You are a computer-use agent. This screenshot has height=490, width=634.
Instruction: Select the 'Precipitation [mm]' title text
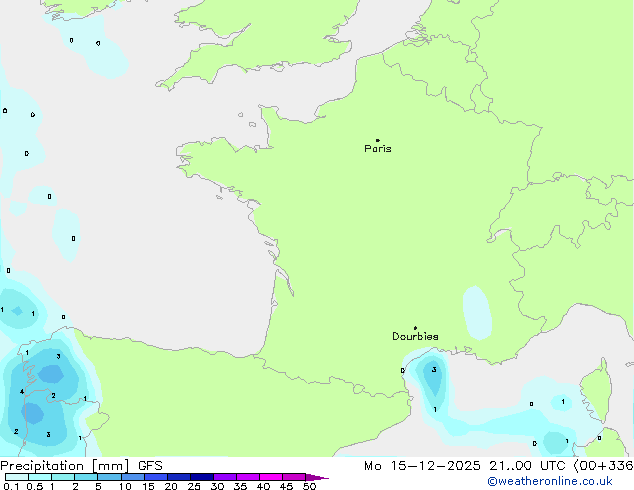pyautogui.click(x=65, y=466)
